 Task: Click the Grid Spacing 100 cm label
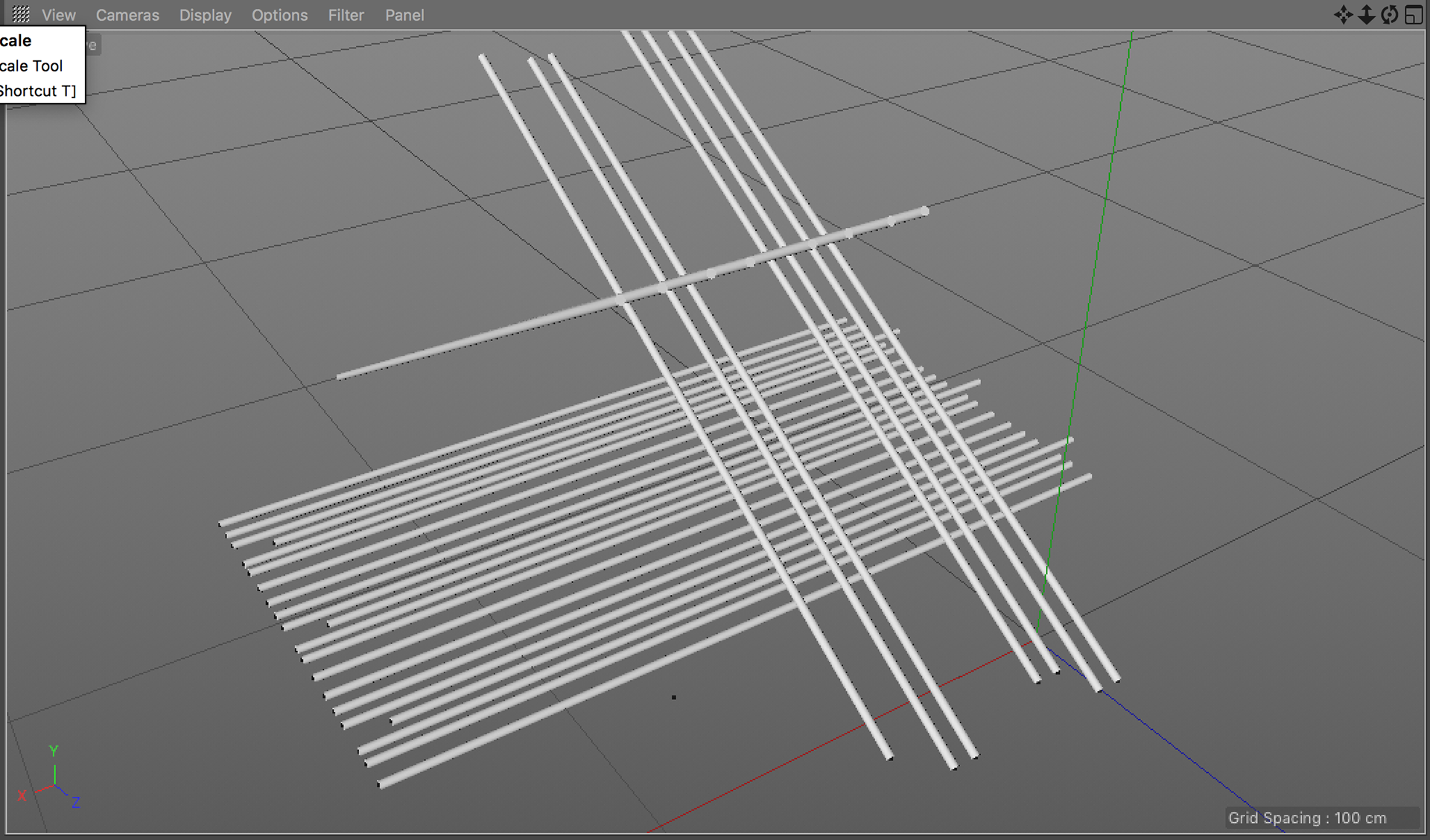pyautogui.click(x=1307, y=818)
